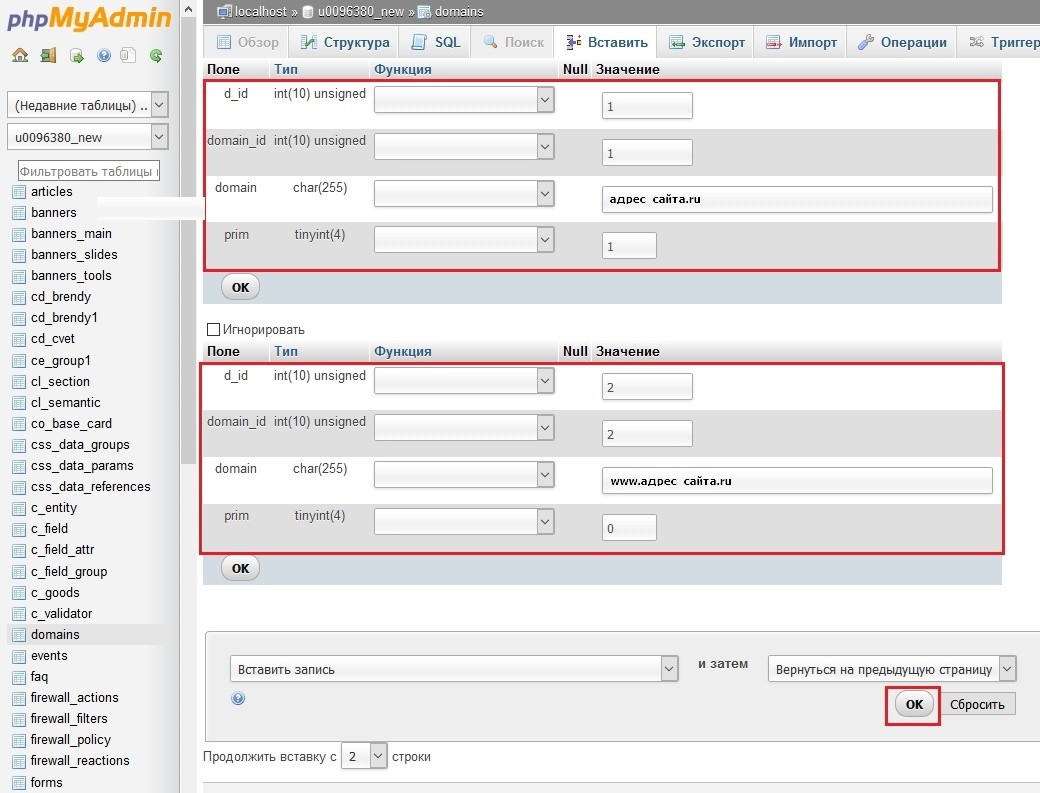1040x793 pixels.
Task: Click the table icon next to events
Action: [x=18, y=656]
